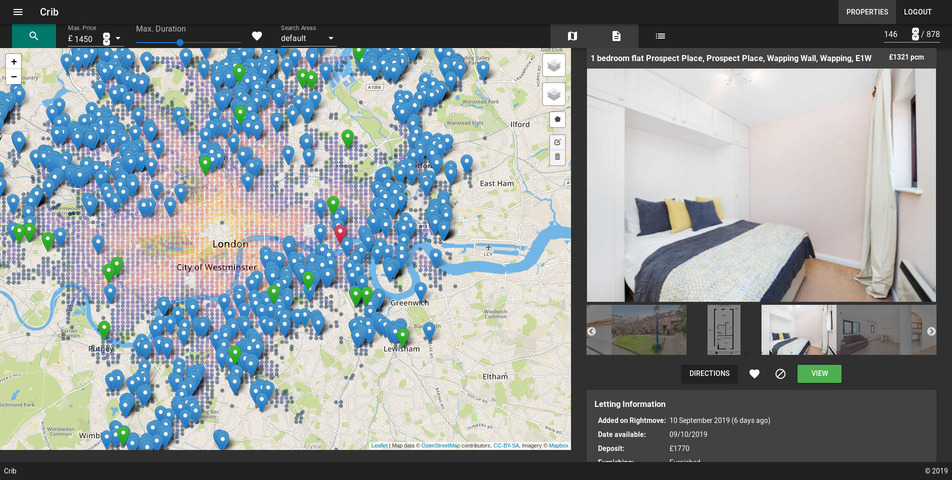952x480 pixels.
Task: Open the Mapbox attribution link
Action: 559,445
